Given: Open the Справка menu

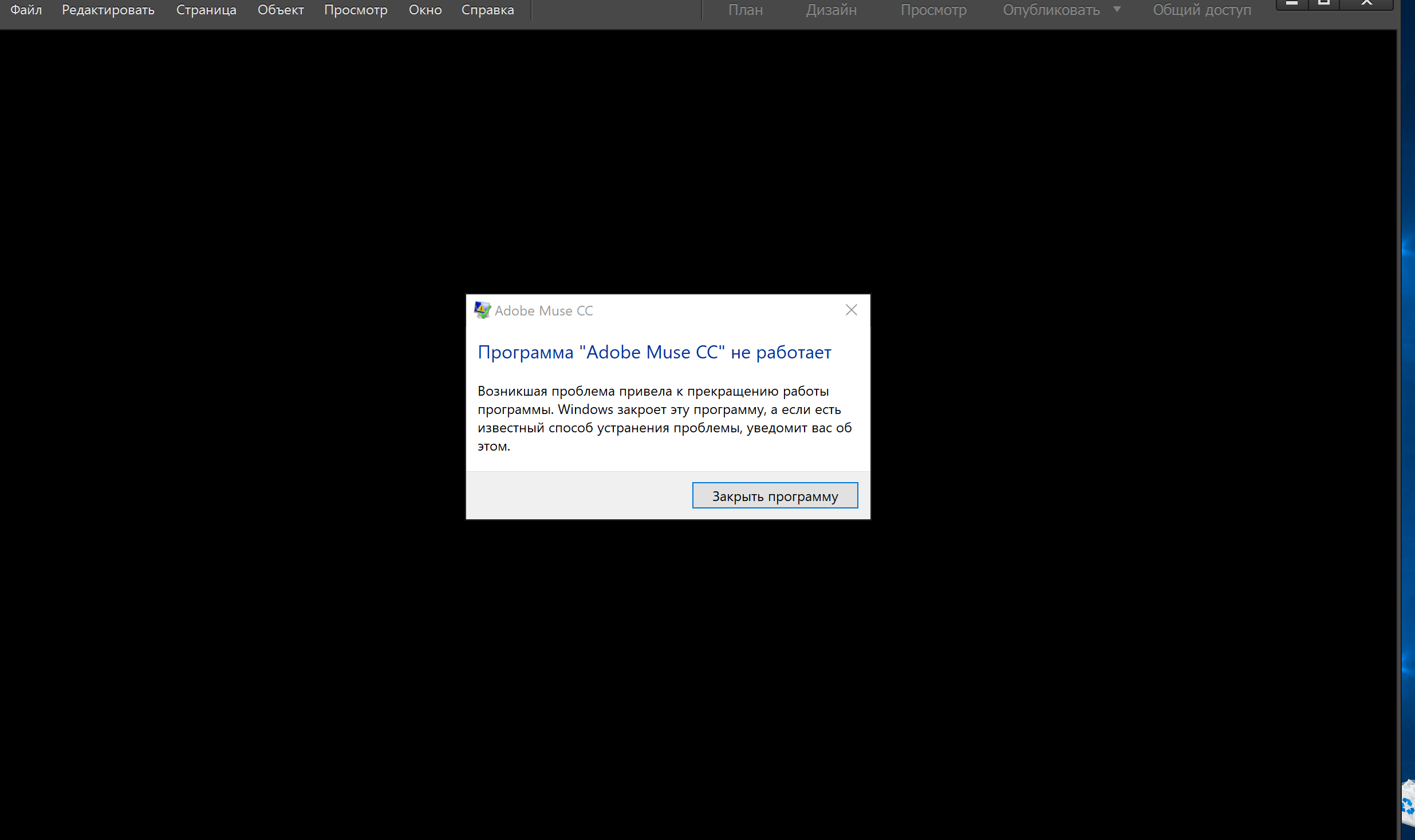Looking at the screenshot, I should click(x=488, y=10).
